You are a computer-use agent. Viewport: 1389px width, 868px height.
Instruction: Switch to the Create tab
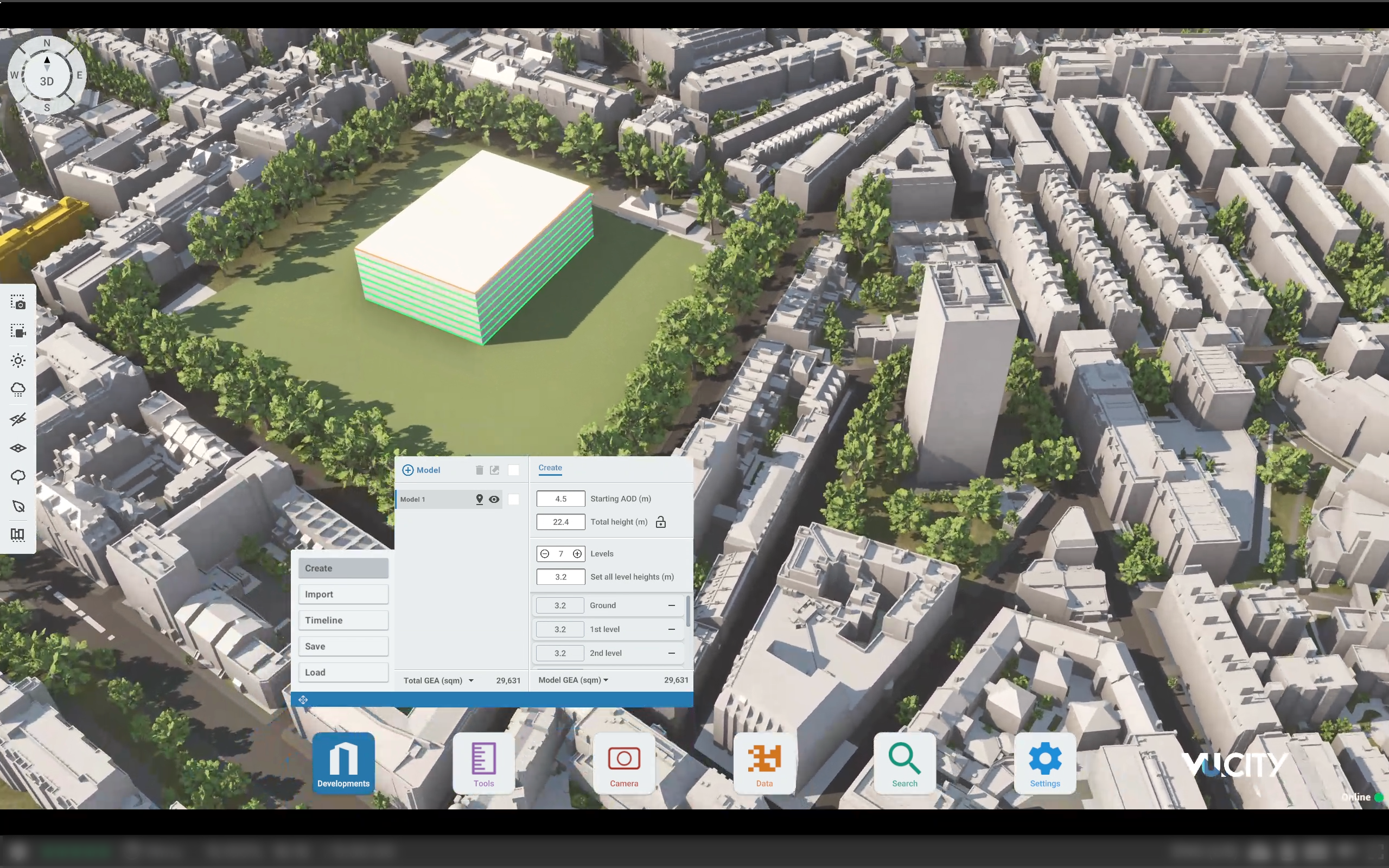point(550,468)
